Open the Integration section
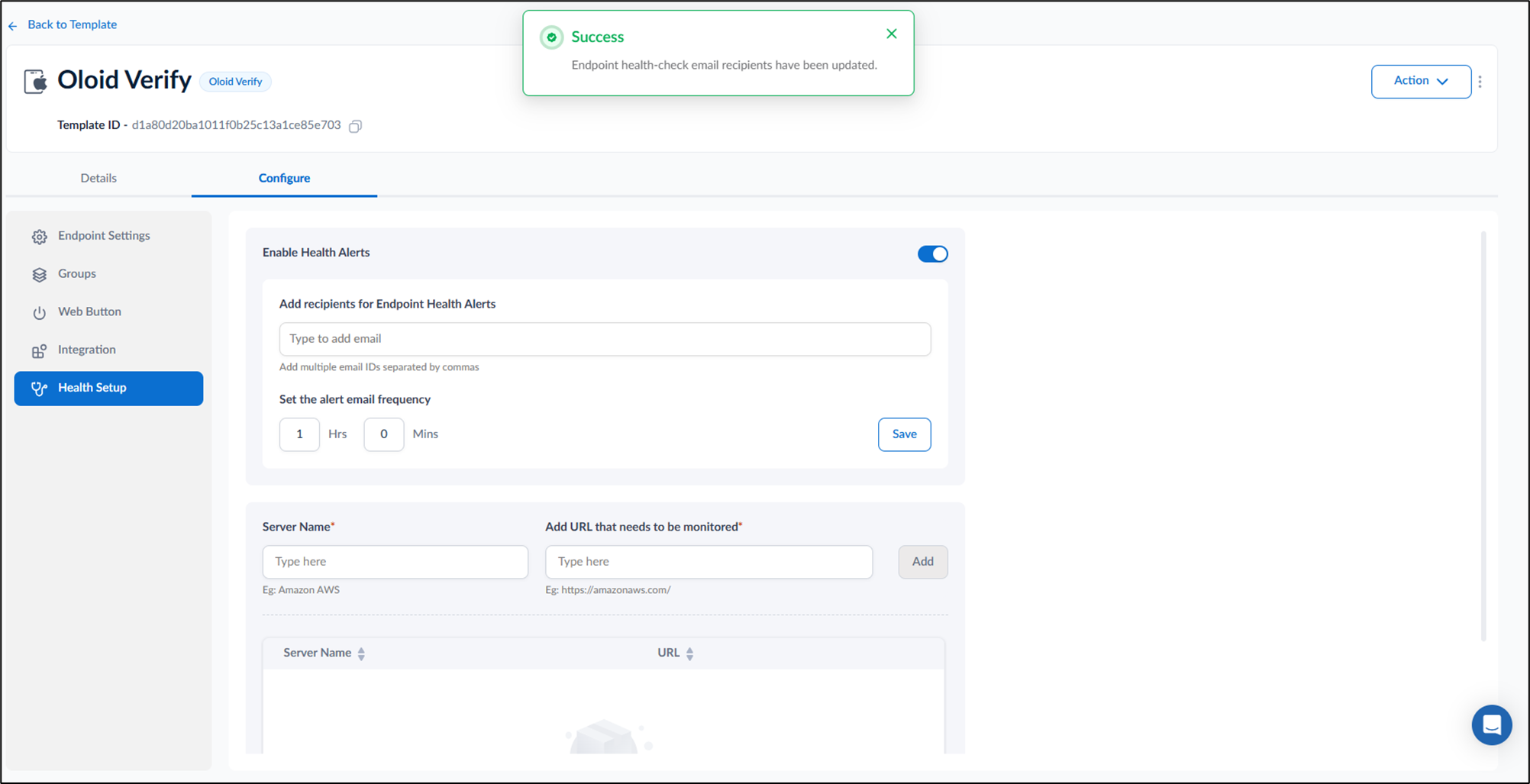The image size is (1530, 784). pyautogui.click(x=108, y=350)
